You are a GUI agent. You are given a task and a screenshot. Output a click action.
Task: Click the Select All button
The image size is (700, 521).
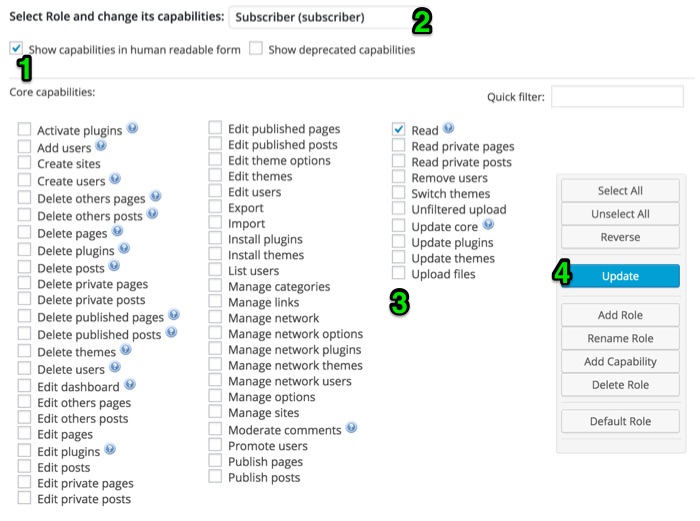pyautogui.click(x=620, y=191)
